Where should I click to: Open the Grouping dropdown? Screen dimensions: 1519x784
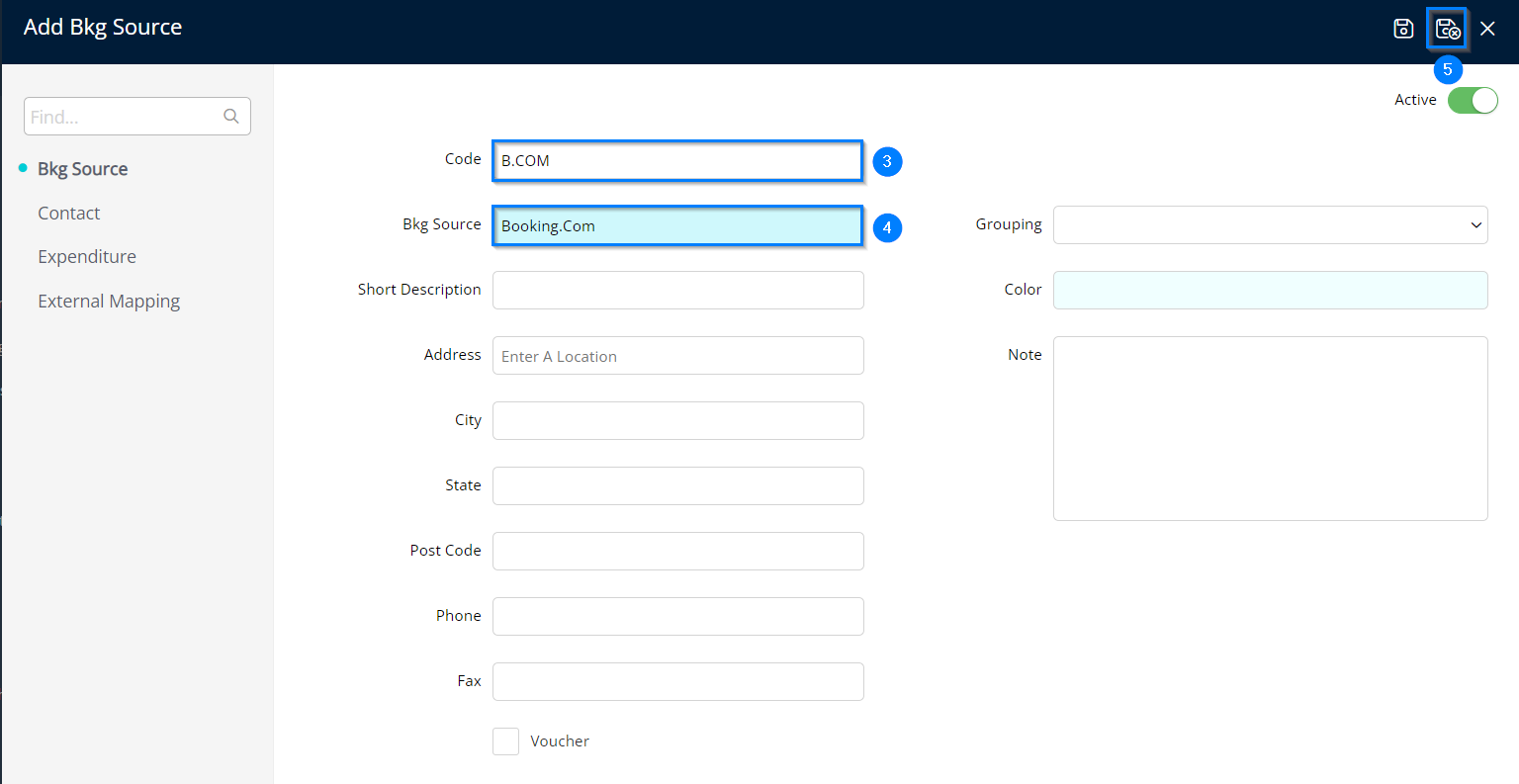point(1270,224)
